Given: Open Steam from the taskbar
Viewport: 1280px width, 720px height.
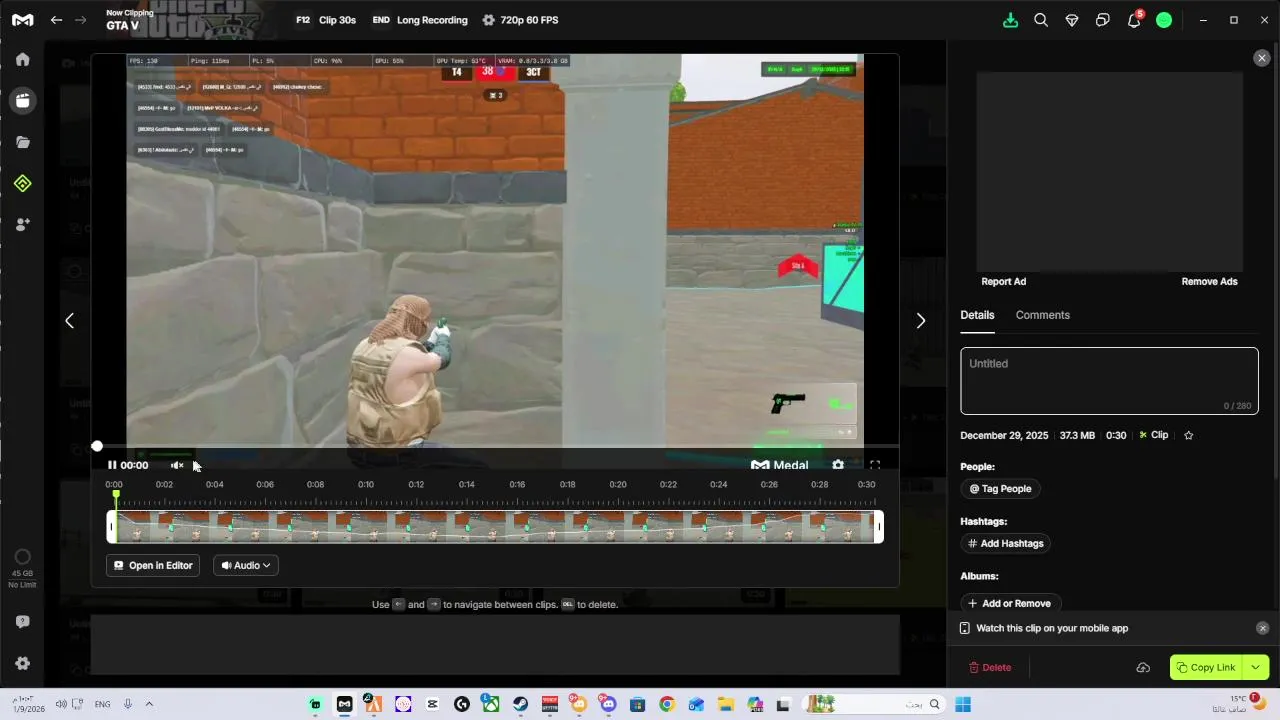Looking at the screenshot, I should click(x=520, y=704).
